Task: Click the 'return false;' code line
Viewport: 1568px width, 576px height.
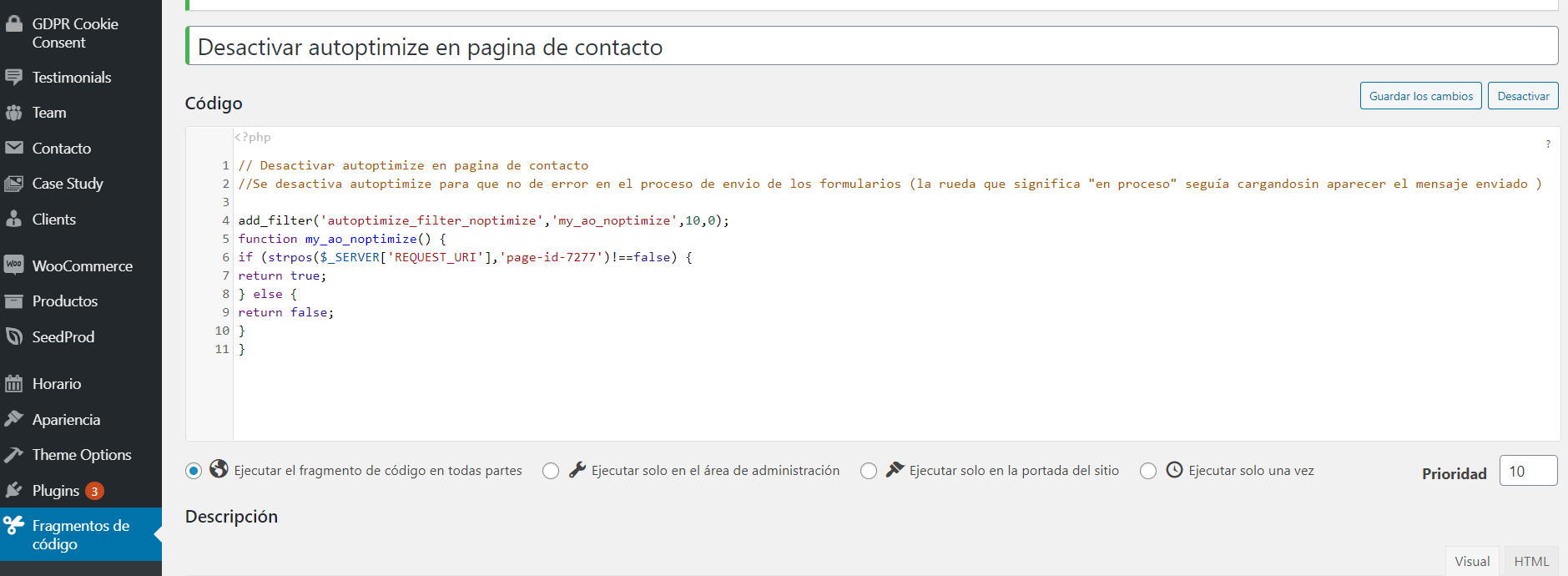Action: pyautogui.click(x=285, y=312)
